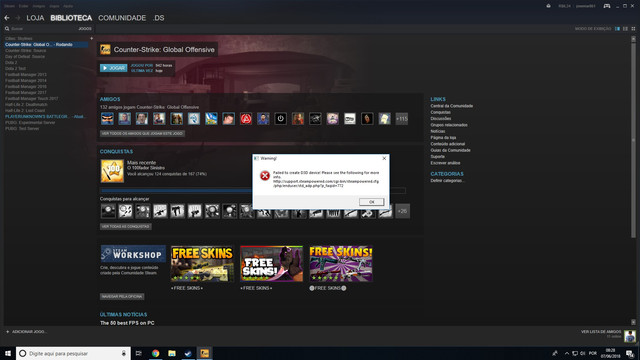640x360 pixels.
Task: Open the purple hand FREE SKINS thumbnail
Action: point(271,264)
